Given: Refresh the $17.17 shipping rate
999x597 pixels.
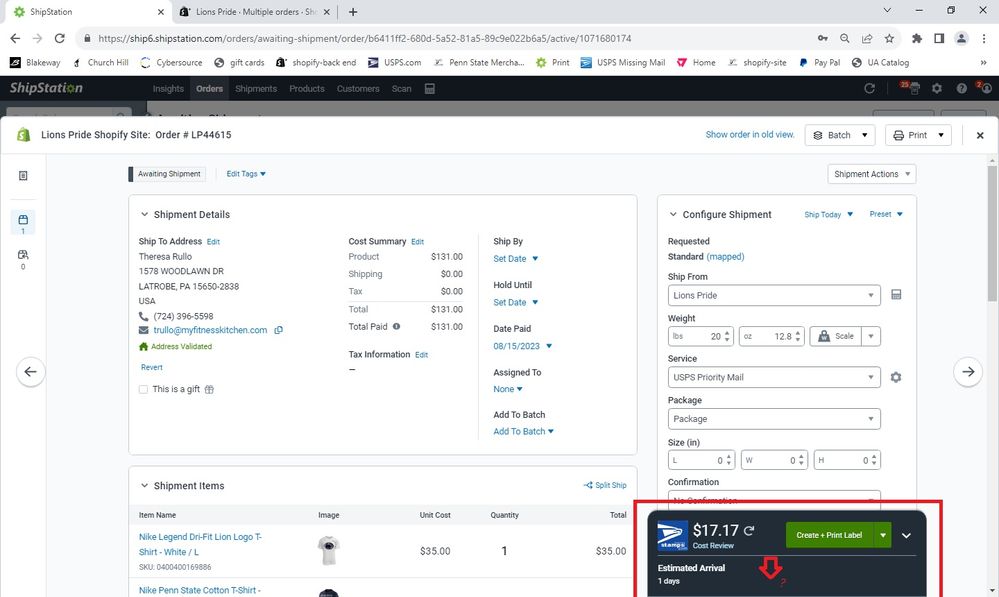Looking at the screenshot, I should tap(750, 531).
